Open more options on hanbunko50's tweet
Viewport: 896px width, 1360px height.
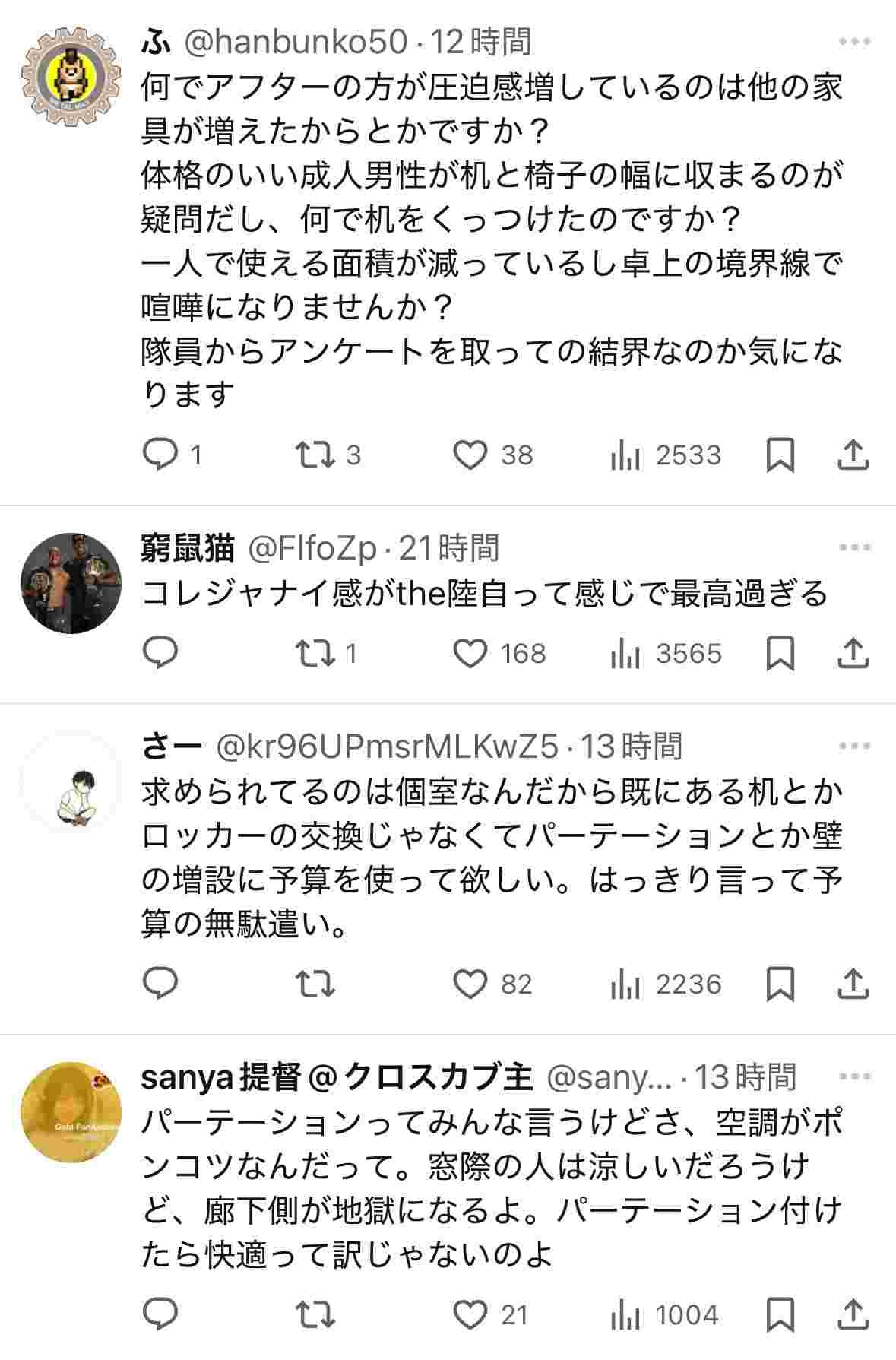[x=854, y=41]
